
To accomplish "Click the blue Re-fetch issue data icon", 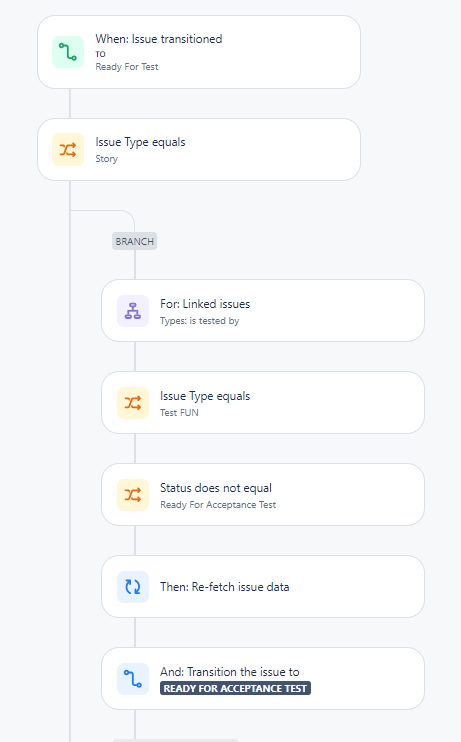I will point(133,587).
